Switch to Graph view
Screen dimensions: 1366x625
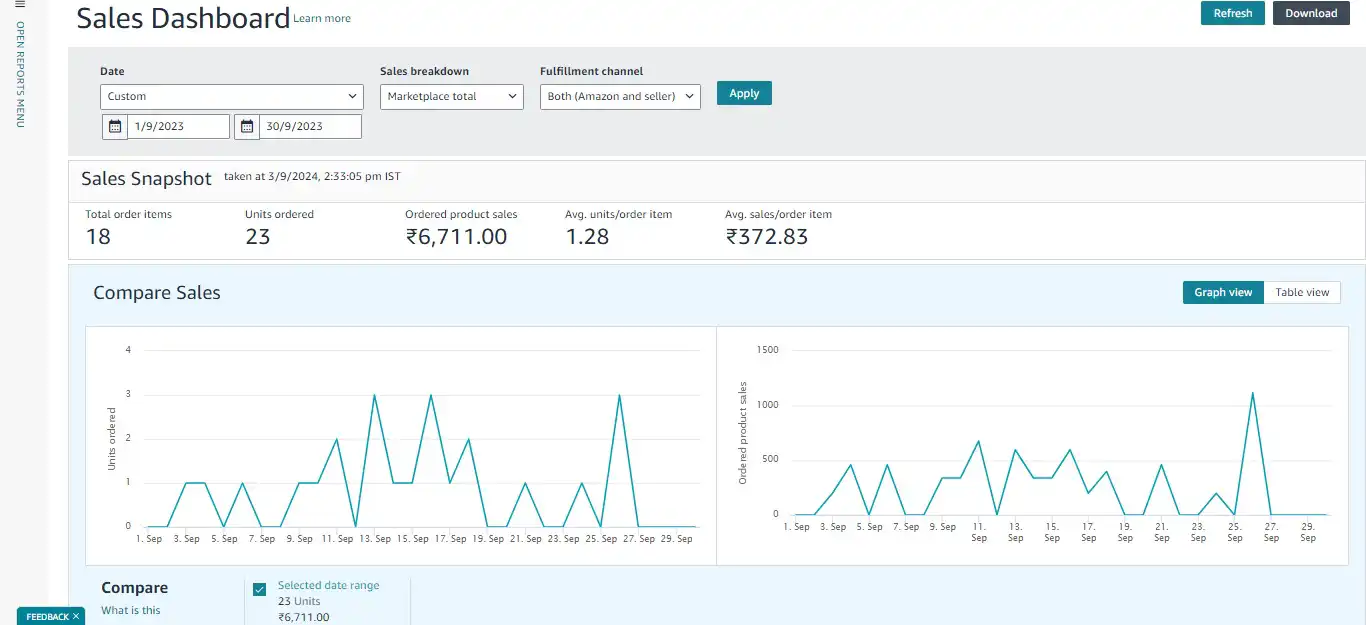1222,292
